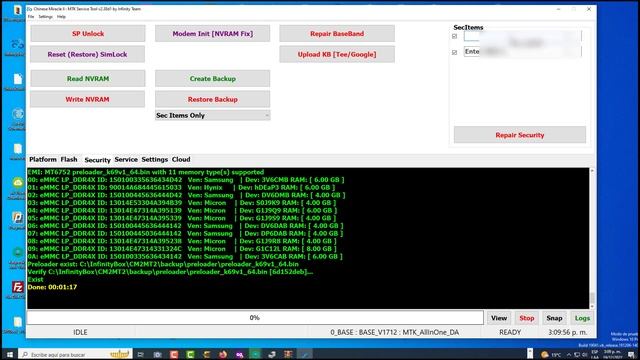Open the Firefox taskbar icon

coord(223,354)
